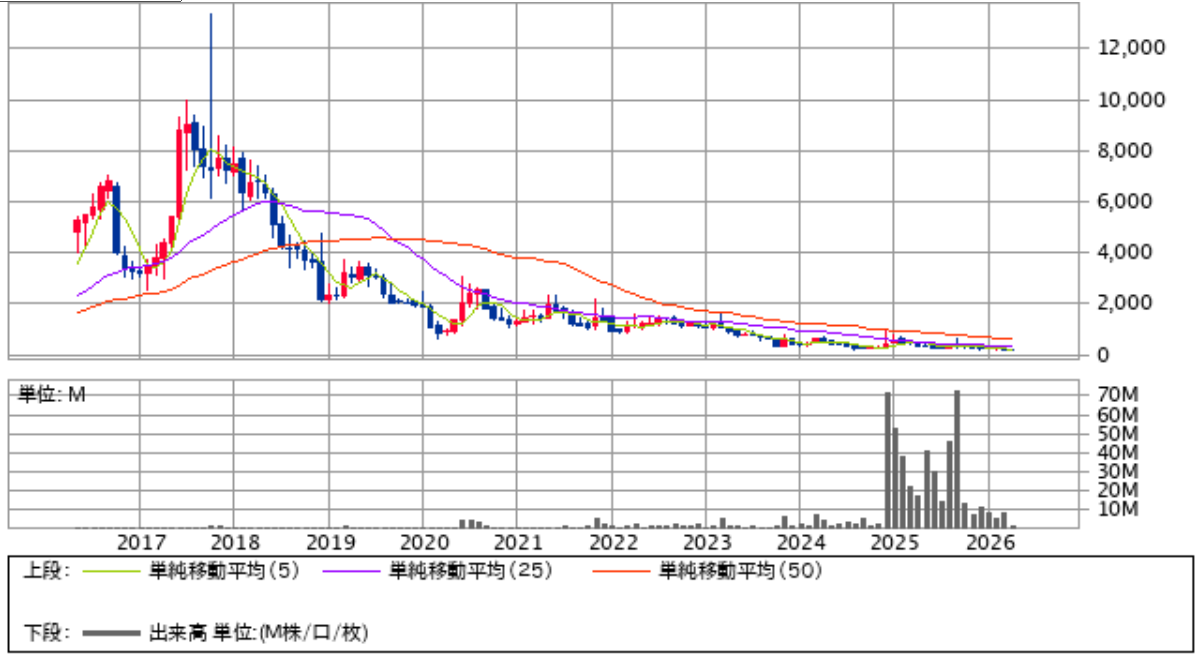Screen dimensions: 1199x659
Task: Click the 上段: legend row label
Action: (x=46, y=572)
